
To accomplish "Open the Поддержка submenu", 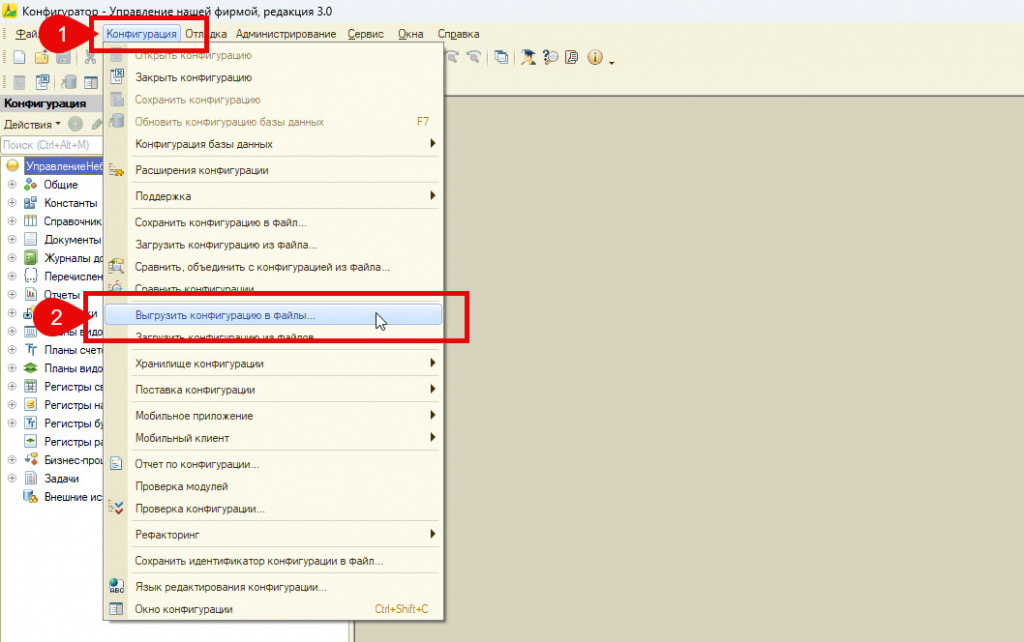I will pyautogui.click(x=273, y=196).
